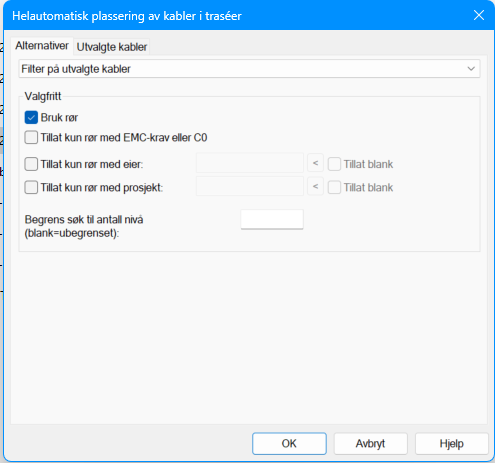495x463 pixels.
Task: Enable Tillat kun rør med EMC-krav eller C0
Action: click(31, 137)
